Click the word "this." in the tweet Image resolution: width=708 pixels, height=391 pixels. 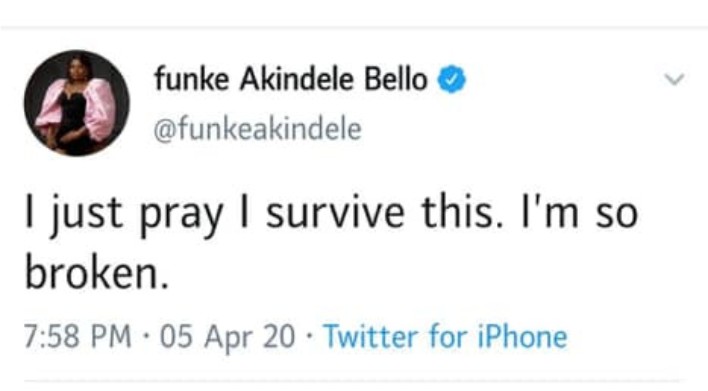tap(461, 212)
